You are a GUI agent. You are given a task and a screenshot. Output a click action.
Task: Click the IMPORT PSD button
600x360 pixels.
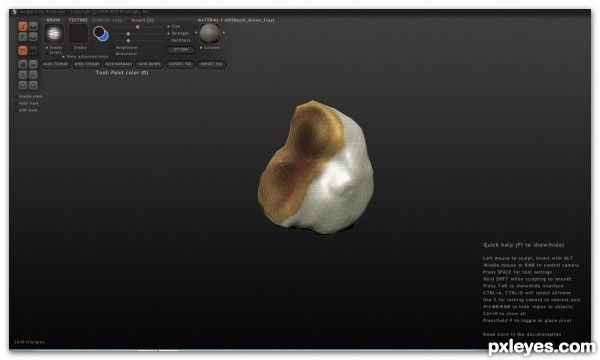[x=211, y=64]
